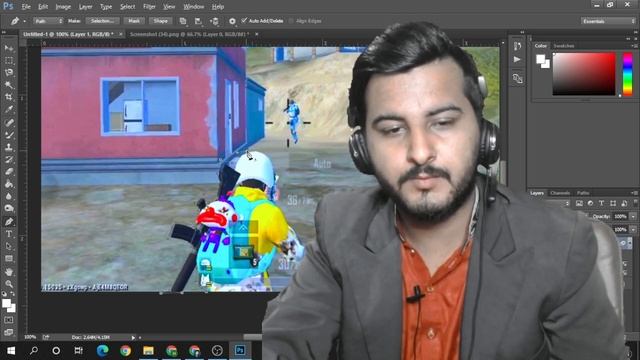
Task: Click the Selection... button
Action: tap(102, 21)
